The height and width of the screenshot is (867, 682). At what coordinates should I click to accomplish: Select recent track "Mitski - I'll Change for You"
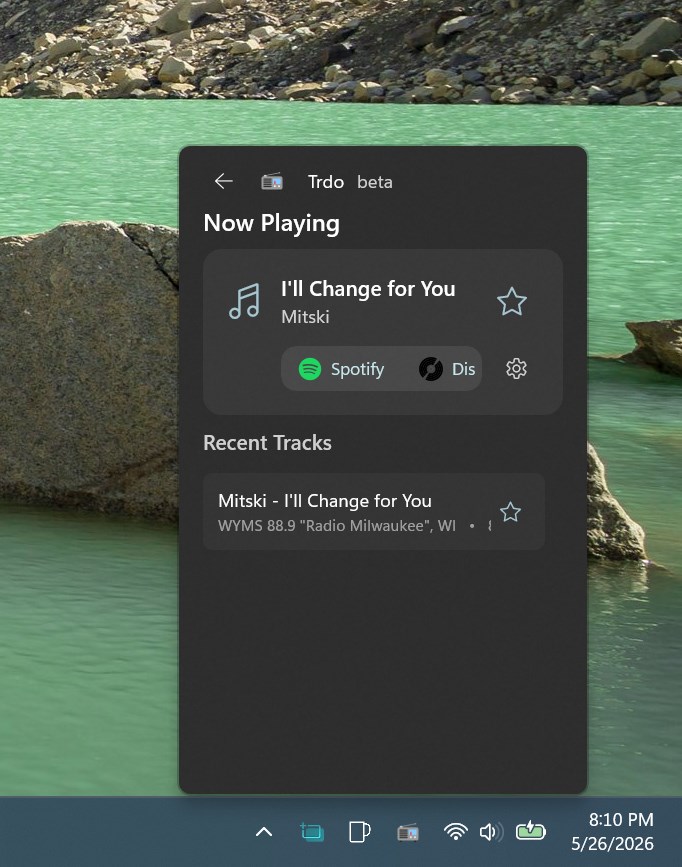coord(374,511)
